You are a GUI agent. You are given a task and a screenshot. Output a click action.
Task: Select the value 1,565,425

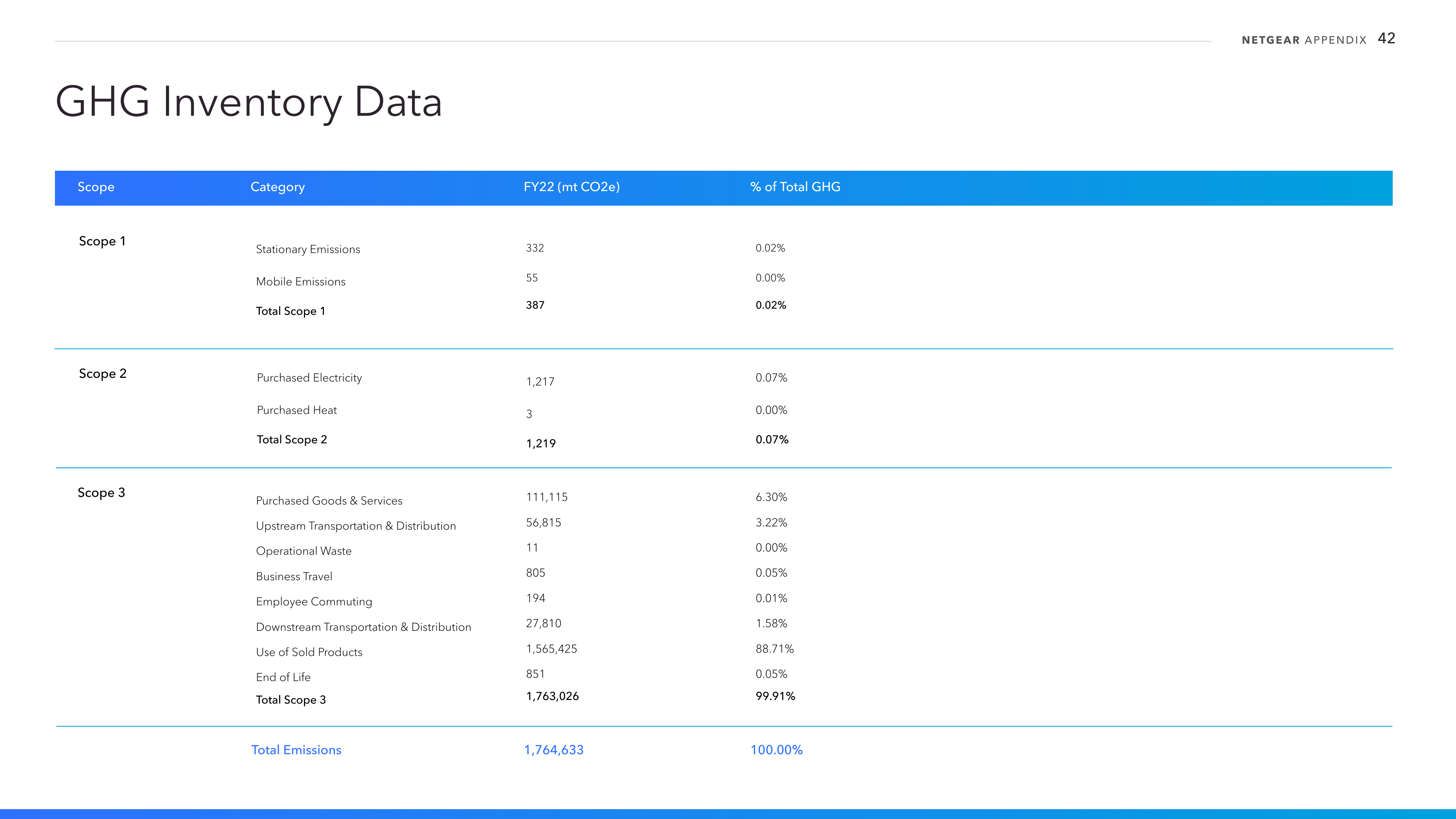[x=552, y=649]
